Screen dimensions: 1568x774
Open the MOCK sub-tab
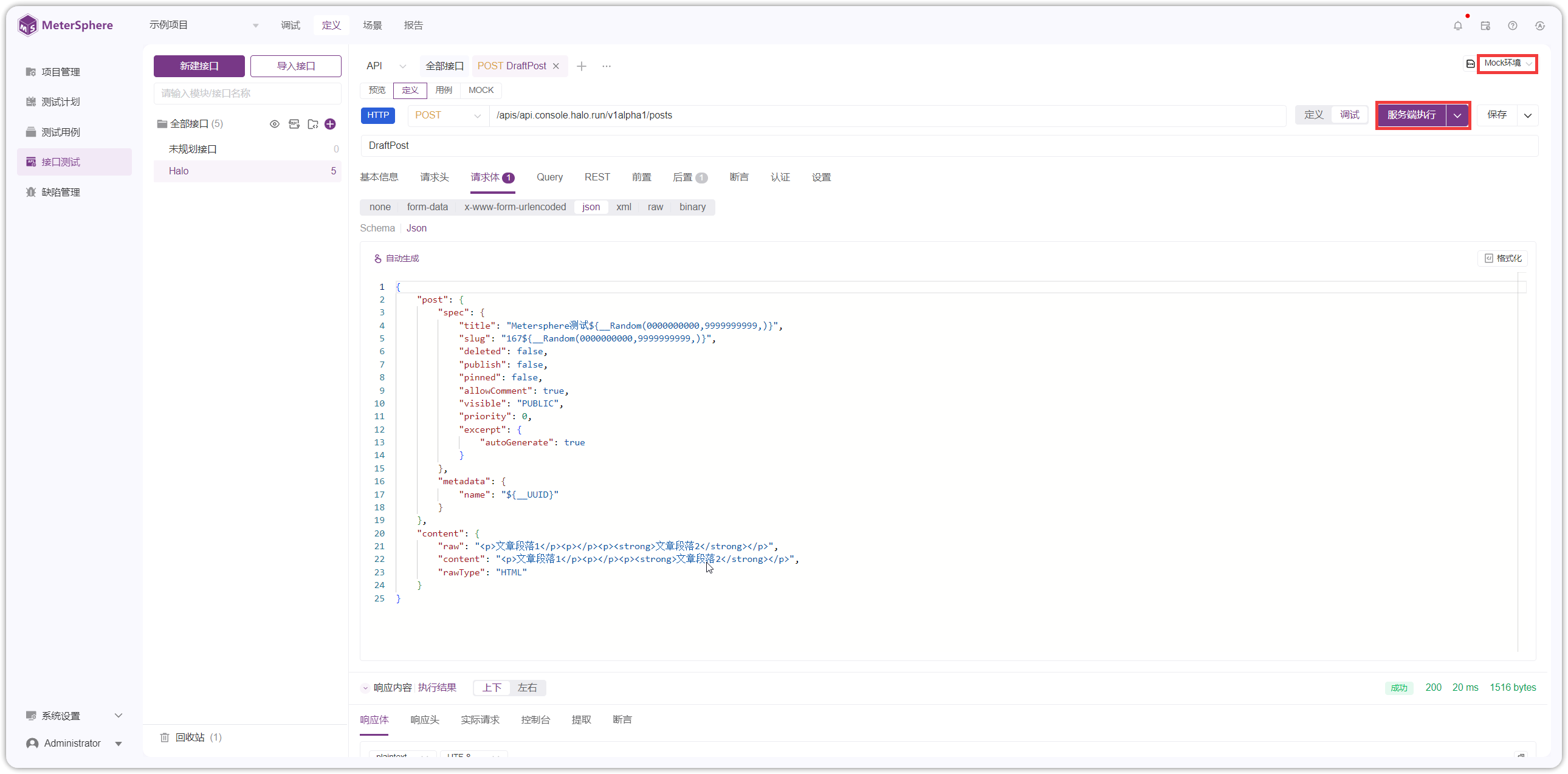pos(481,90)
